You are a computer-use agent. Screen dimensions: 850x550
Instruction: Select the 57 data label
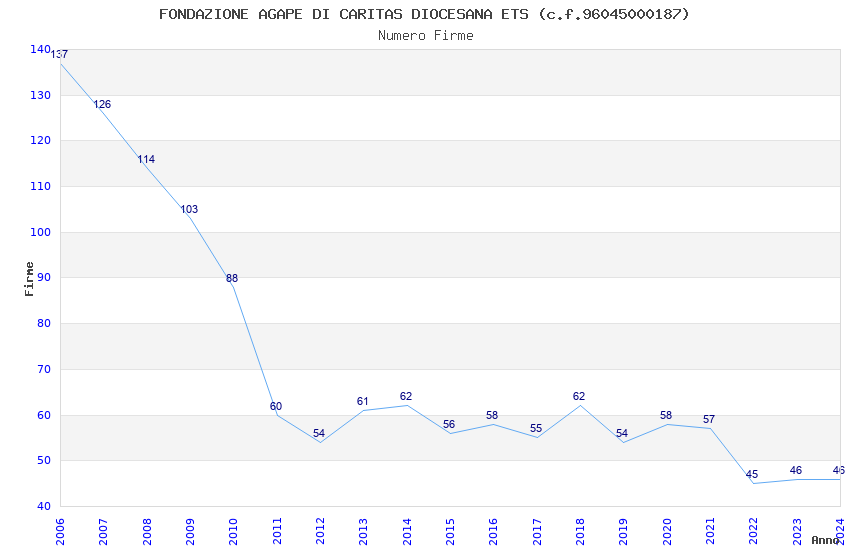point(709,419)
